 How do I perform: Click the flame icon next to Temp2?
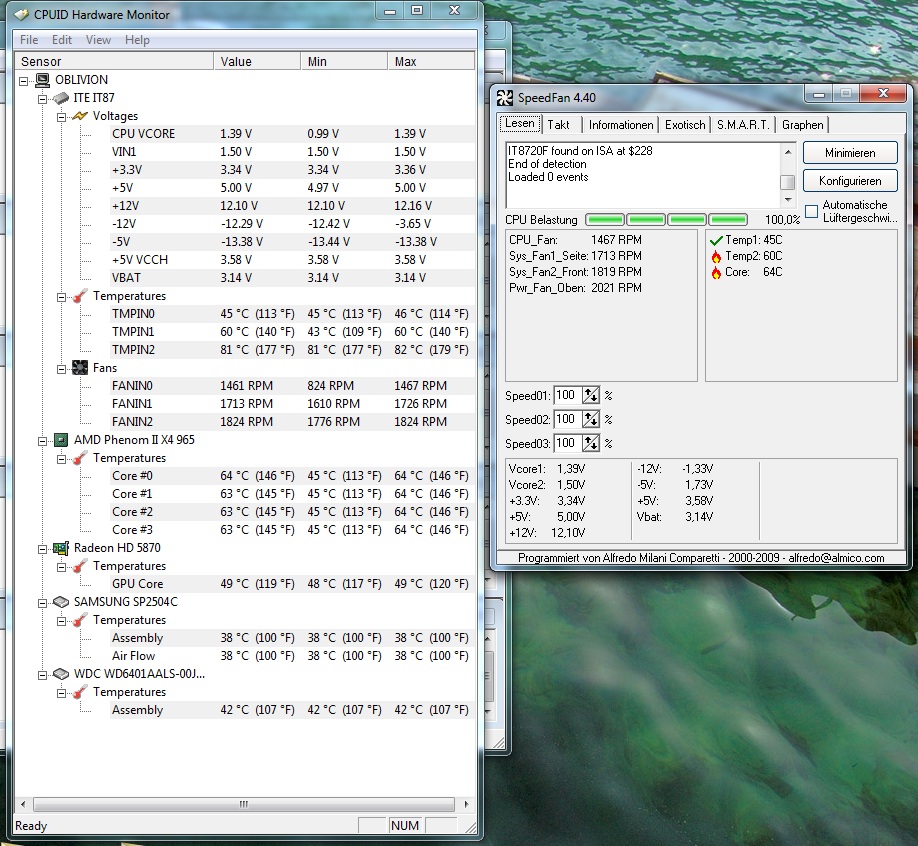[x=715, y=256]
